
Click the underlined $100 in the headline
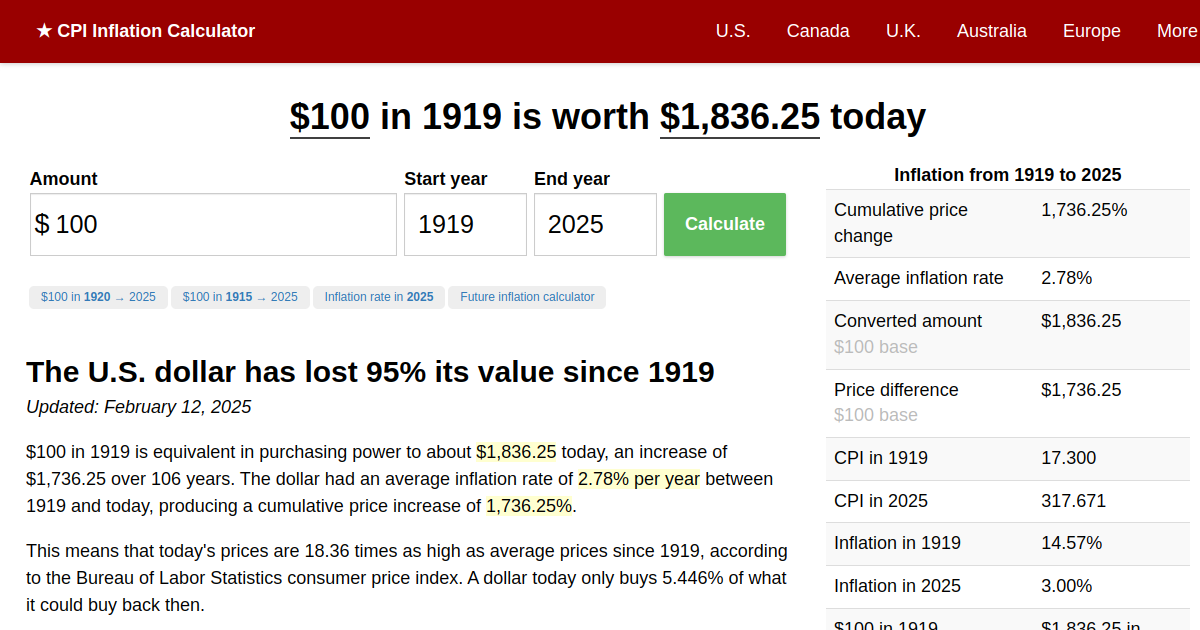tap(330, 117)
